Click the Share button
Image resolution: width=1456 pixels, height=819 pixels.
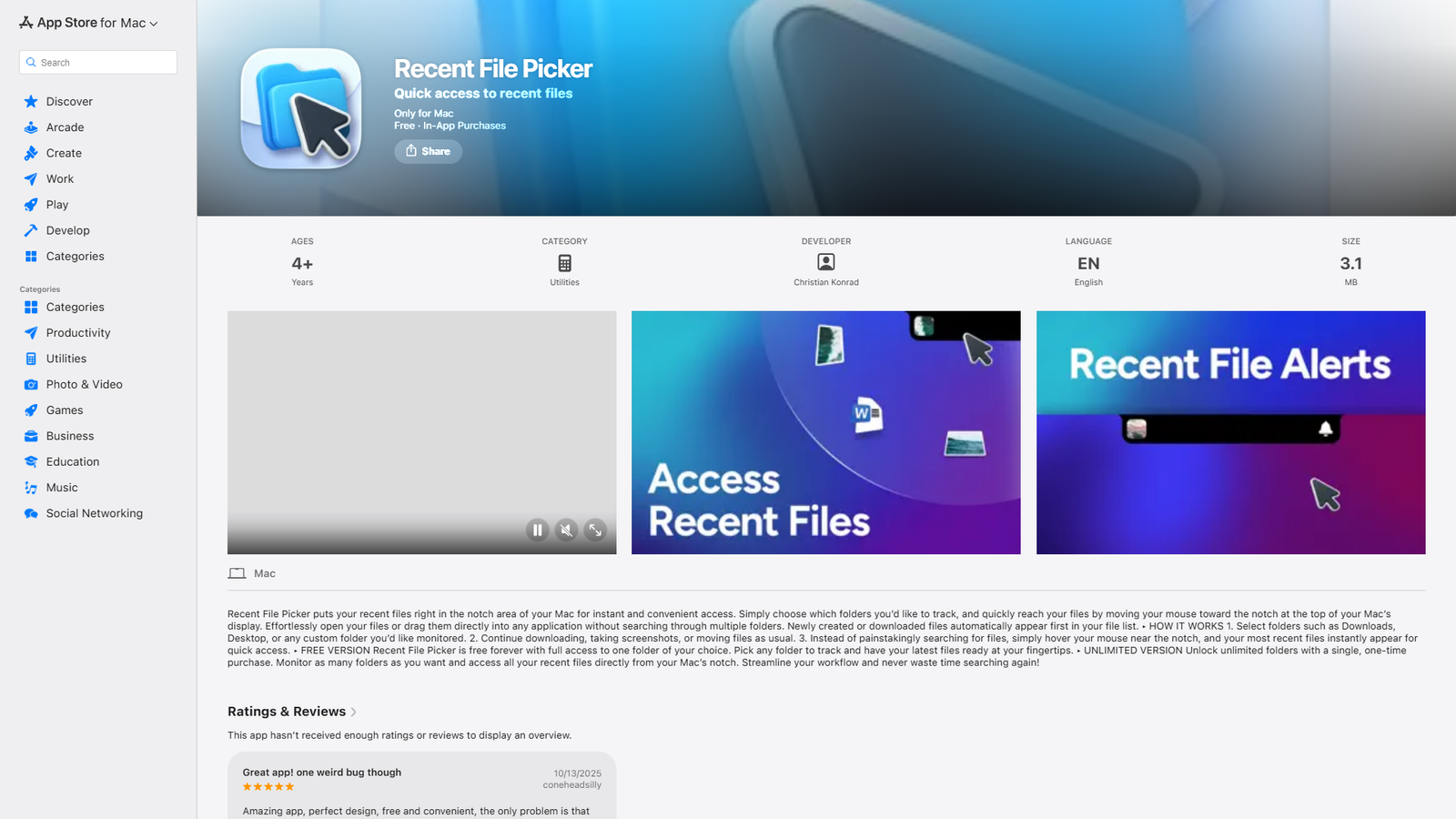point(428,151)
